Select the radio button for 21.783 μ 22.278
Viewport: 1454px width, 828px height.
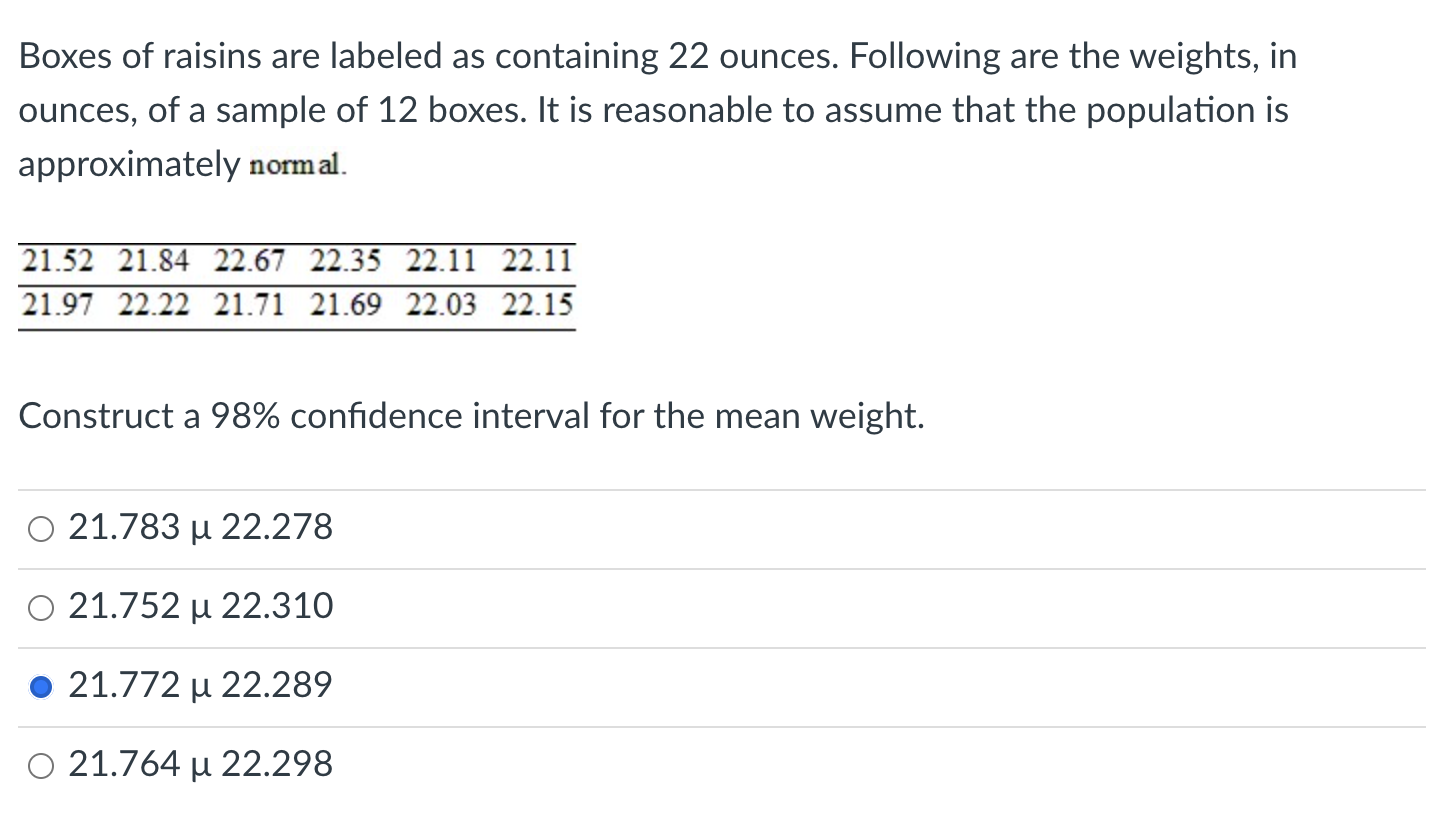pos(40,528)
